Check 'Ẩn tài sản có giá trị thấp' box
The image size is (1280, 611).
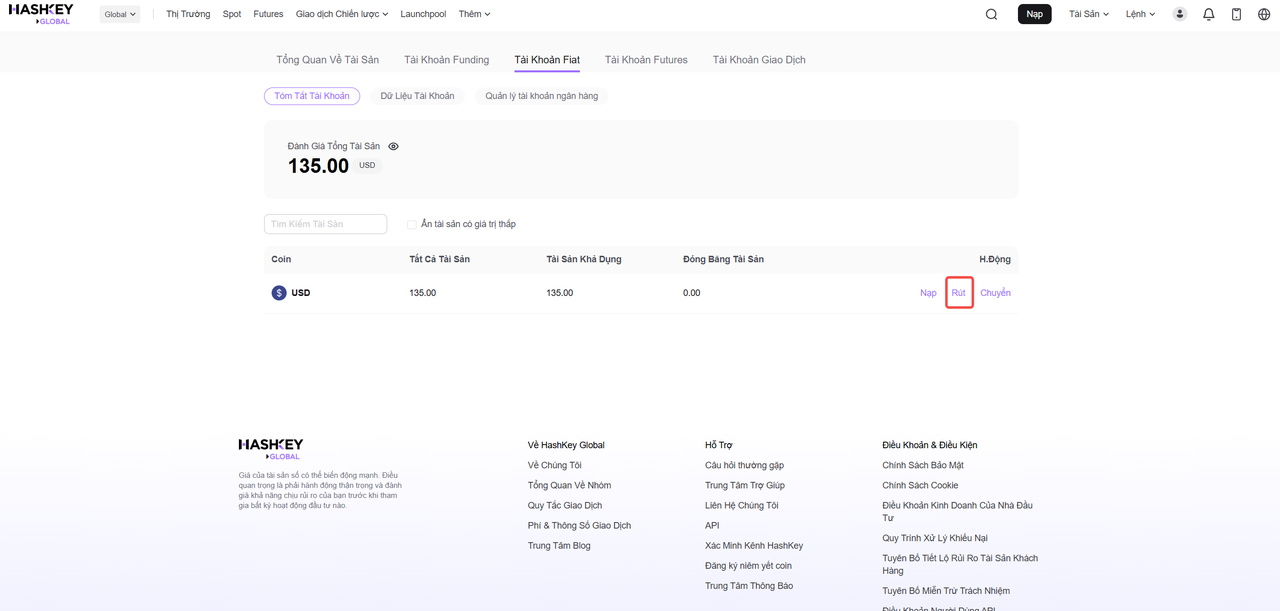pos(412,225)
